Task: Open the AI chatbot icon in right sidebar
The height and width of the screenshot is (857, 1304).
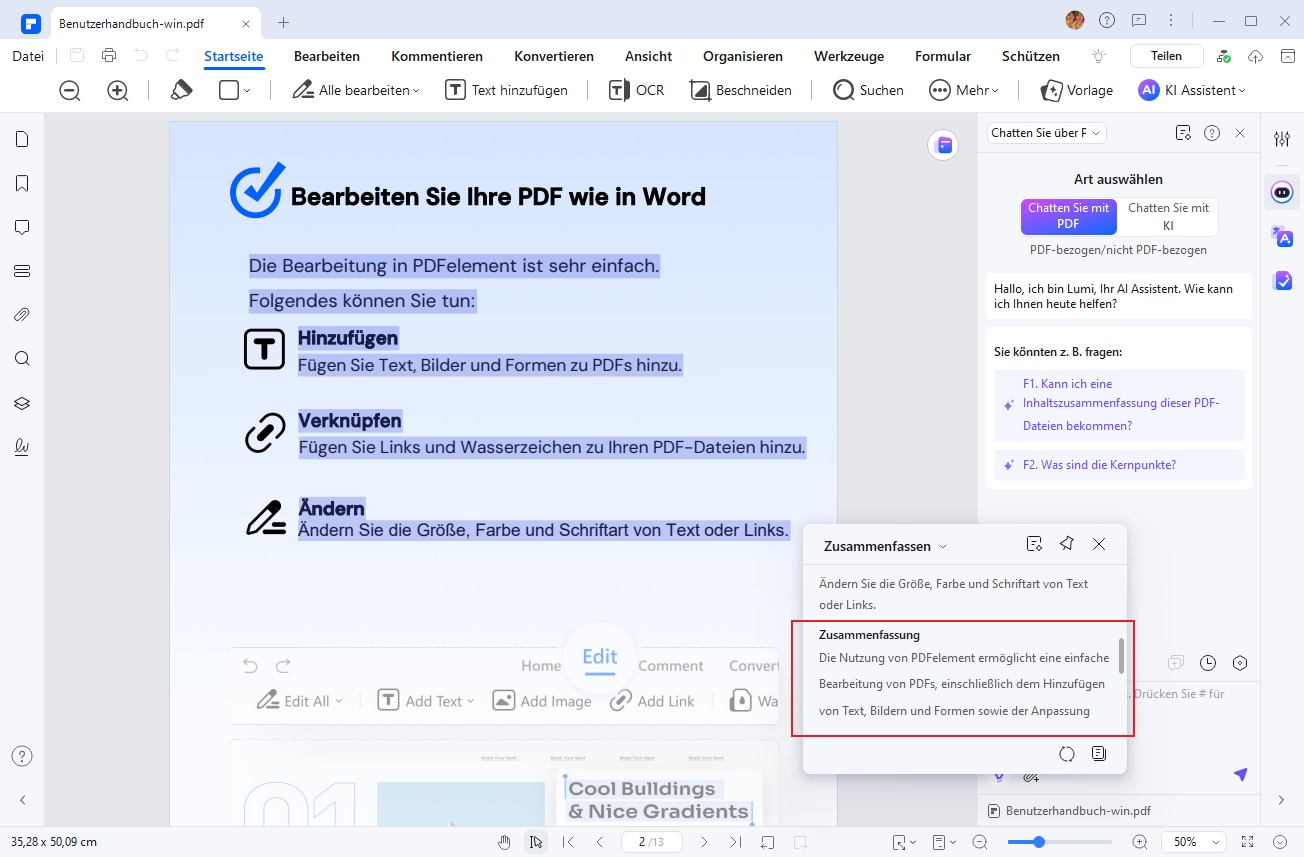Action: (x=1282, y=191)
